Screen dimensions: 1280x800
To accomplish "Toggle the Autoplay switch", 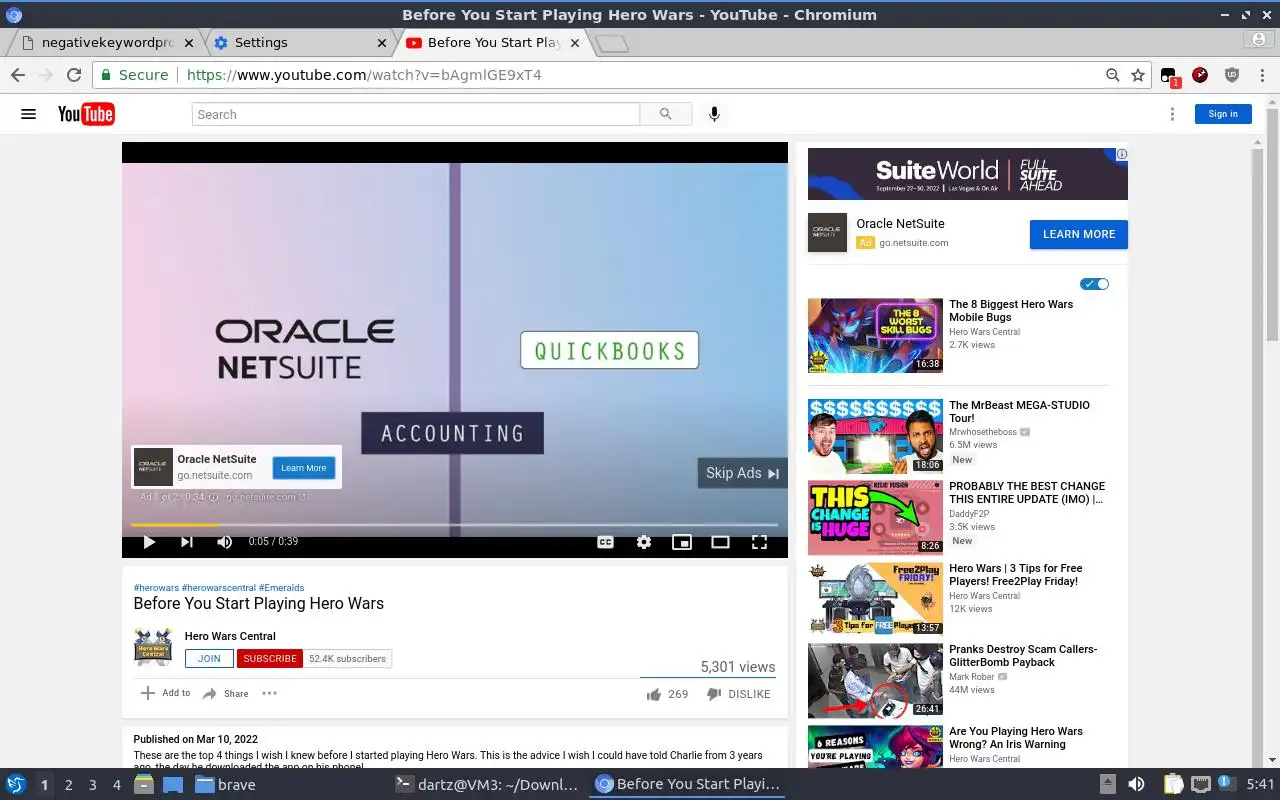I will click(x=1095, y=284).
